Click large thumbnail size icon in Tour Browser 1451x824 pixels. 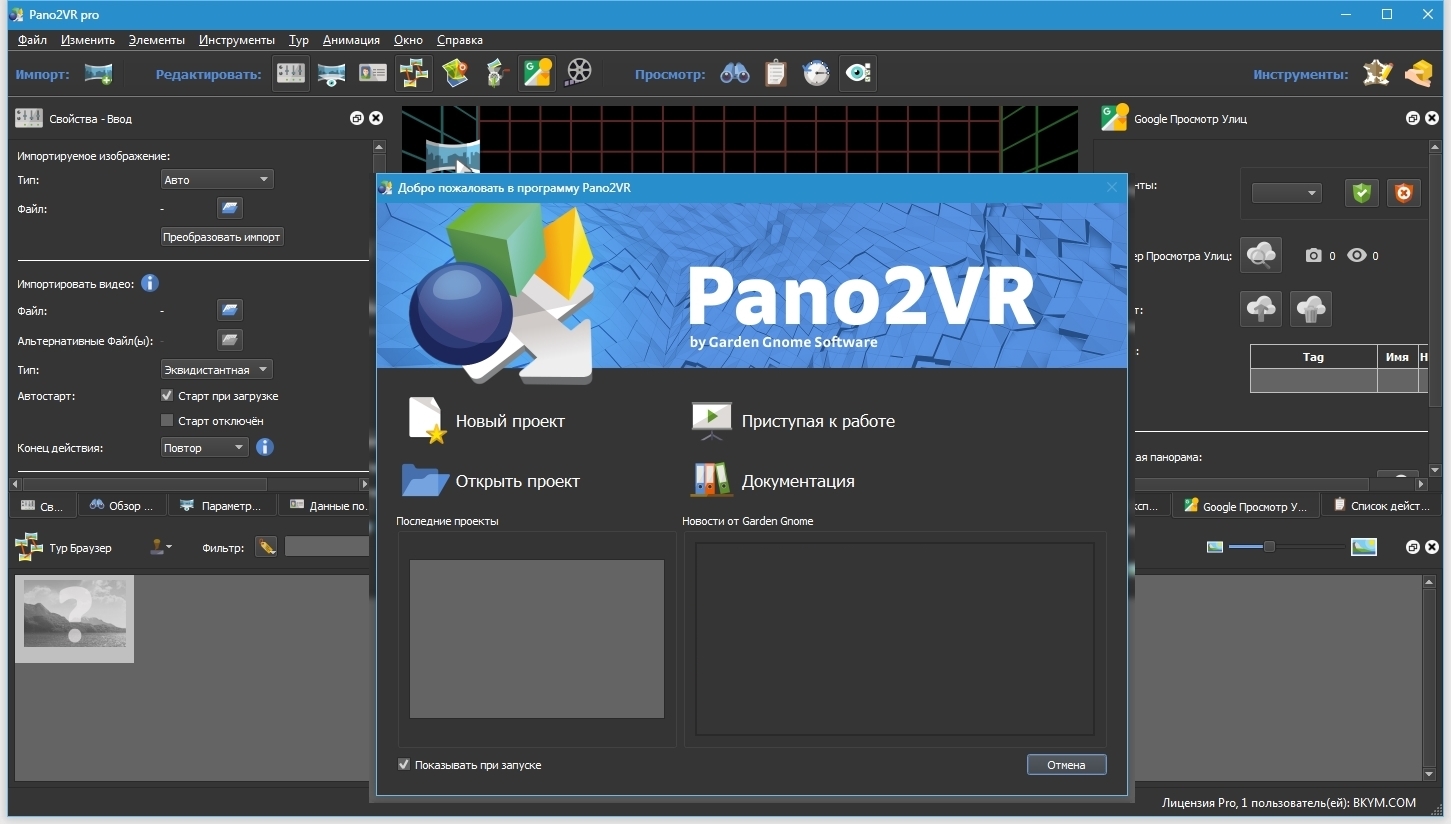[1364, 547]
